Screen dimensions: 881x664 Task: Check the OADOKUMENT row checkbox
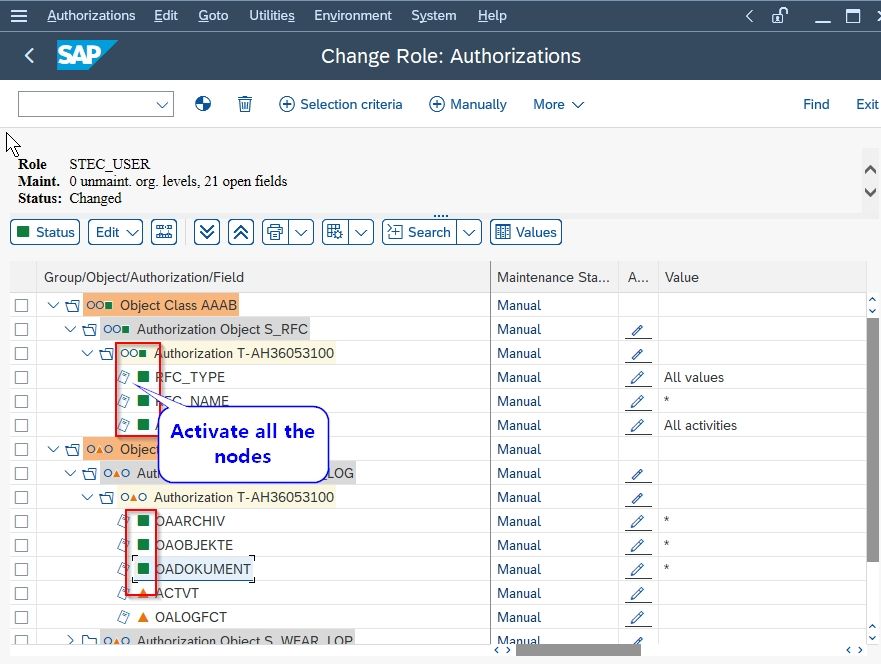click(21, 570)
